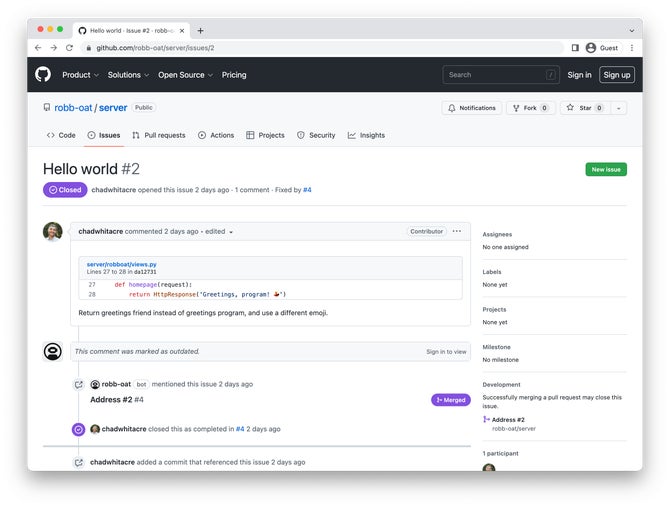Open the browser three-dot menu

[x=632, y=48]
